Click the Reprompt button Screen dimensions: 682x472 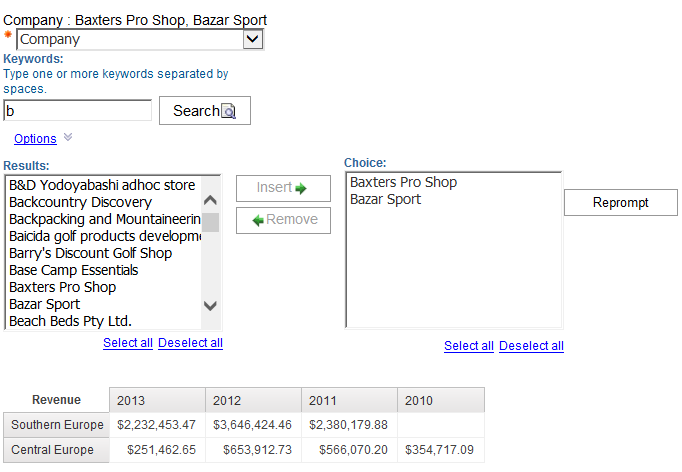pyautogui.click(x=621, y=202)
